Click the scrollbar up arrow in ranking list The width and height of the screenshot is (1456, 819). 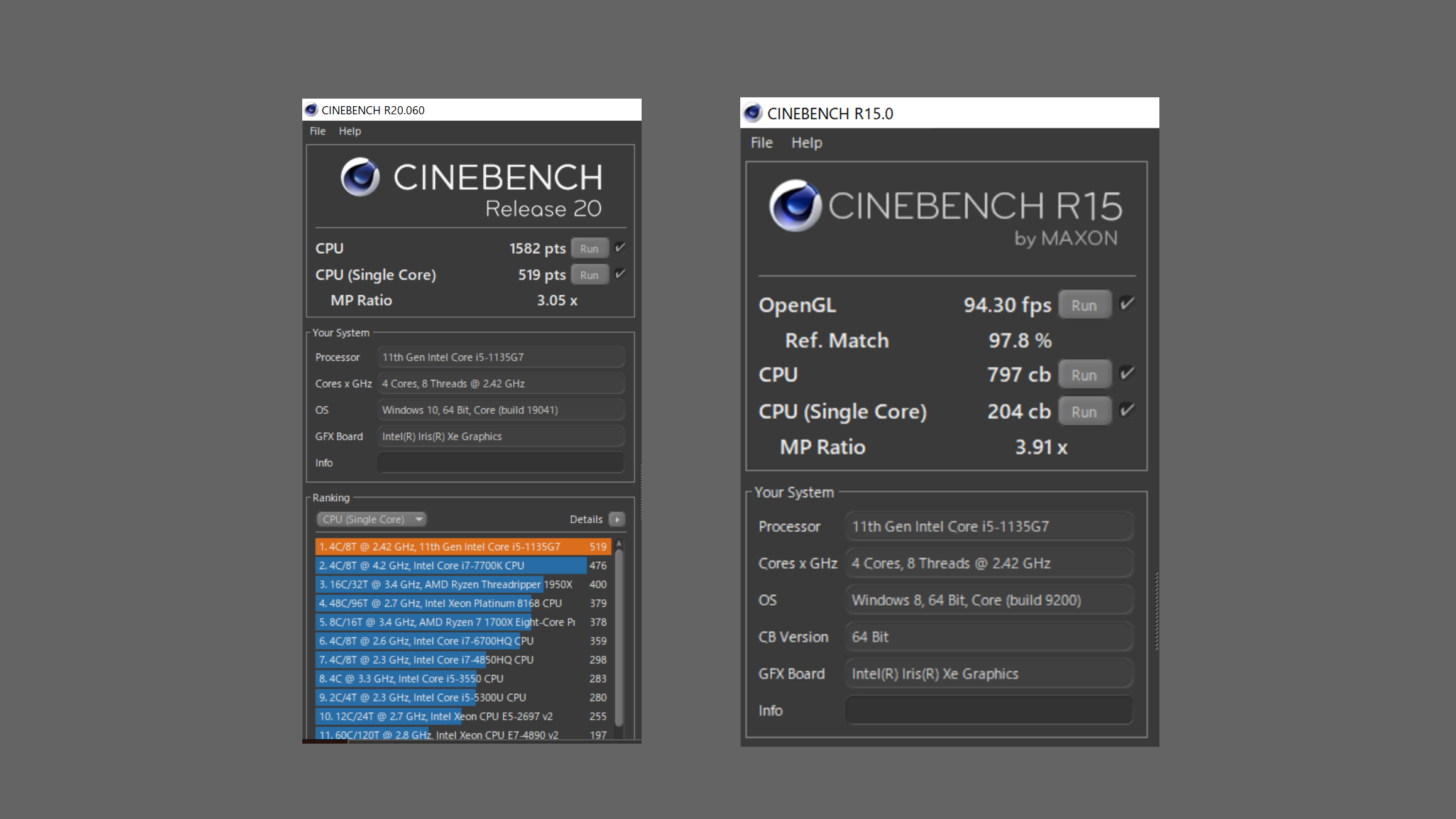coord(619,543)
